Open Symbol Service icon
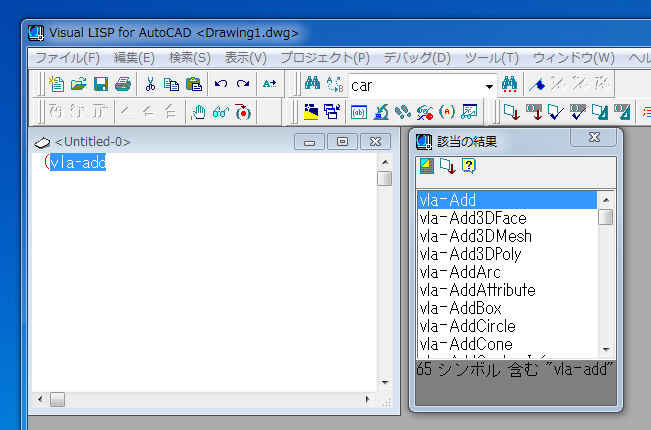The width and height of the screenshot is (651, 430). click(425, 112)
